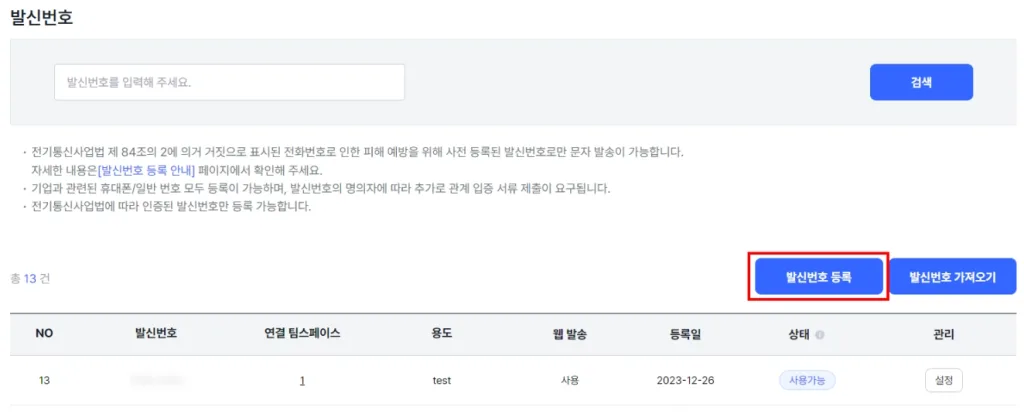Click the blue 검색 button
1024x414 pixels.
point(921,82)
